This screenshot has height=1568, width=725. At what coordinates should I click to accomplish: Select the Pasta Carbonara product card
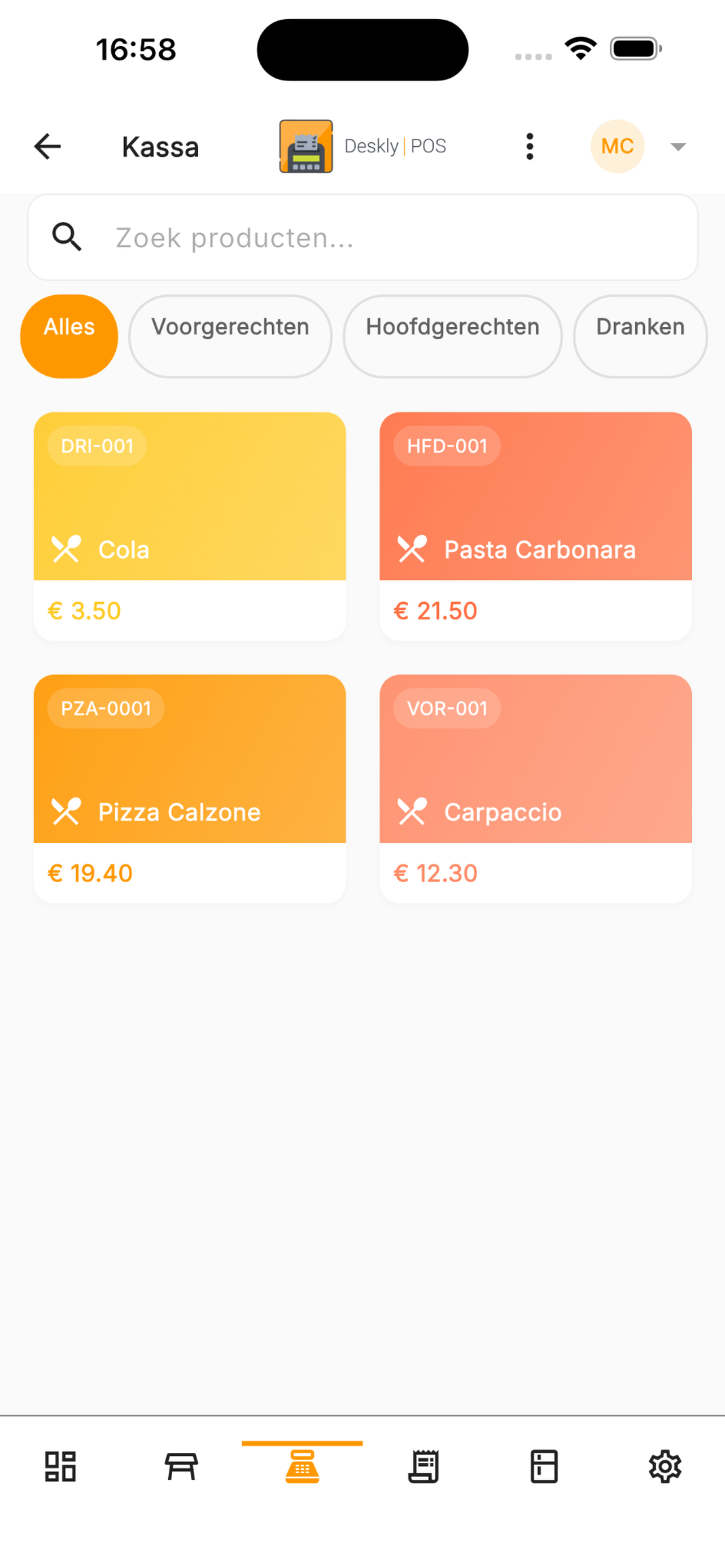tap(535, 526)
